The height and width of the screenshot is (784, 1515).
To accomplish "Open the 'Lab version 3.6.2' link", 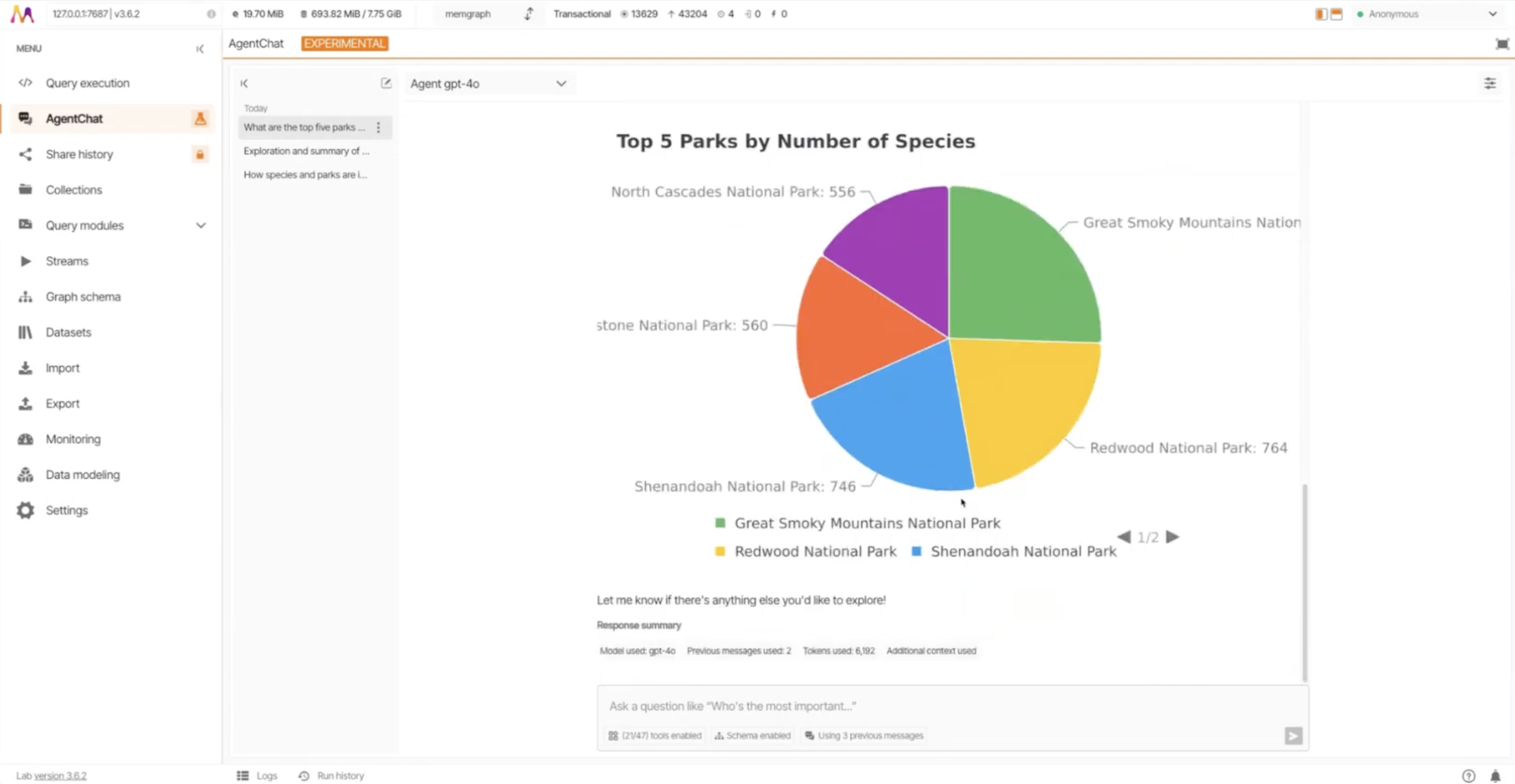I will [52, 775].
